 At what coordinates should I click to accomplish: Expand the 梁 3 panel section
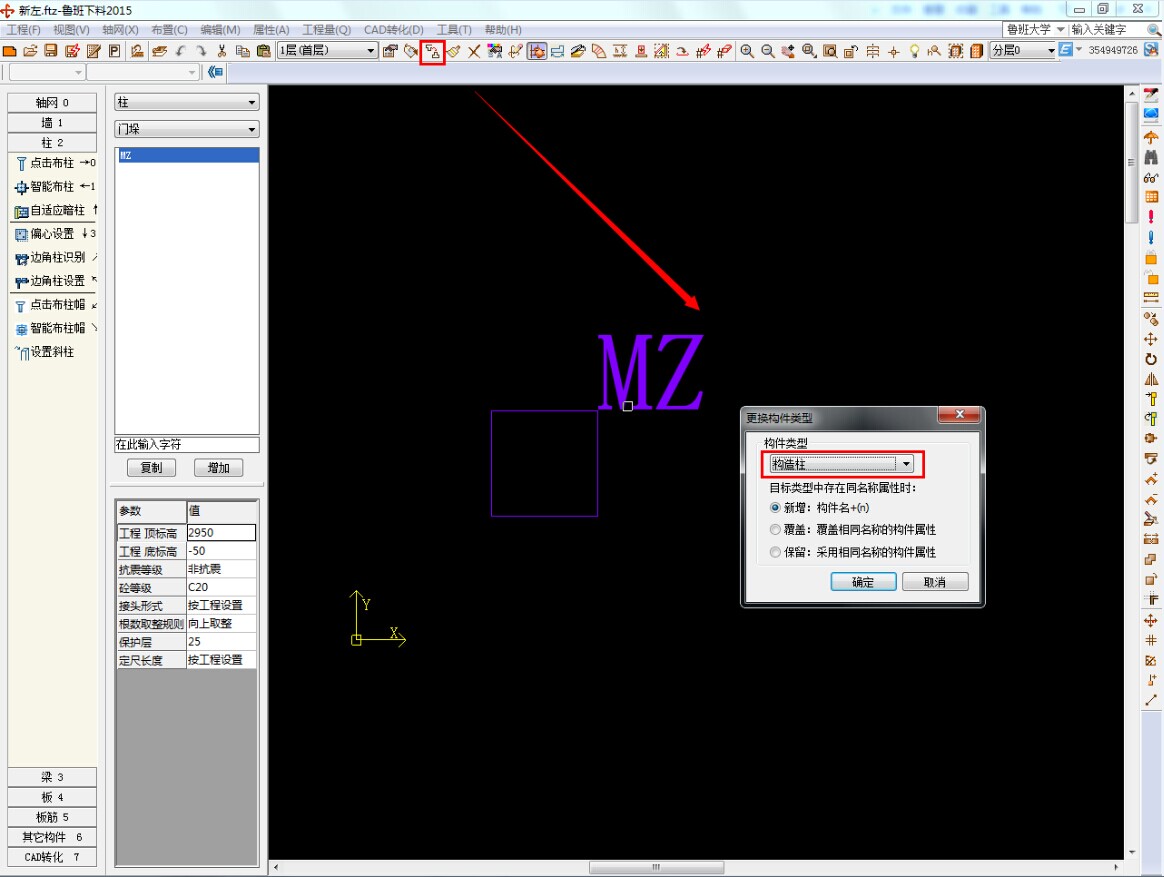52,777
